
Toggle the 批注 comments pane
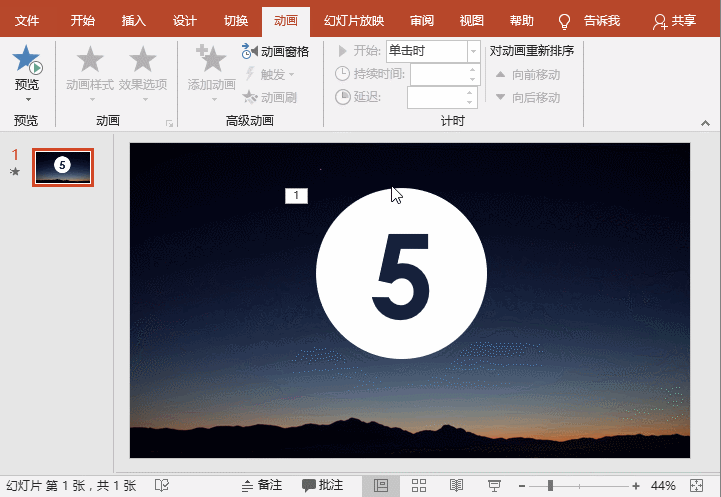(x=322, y=485)
